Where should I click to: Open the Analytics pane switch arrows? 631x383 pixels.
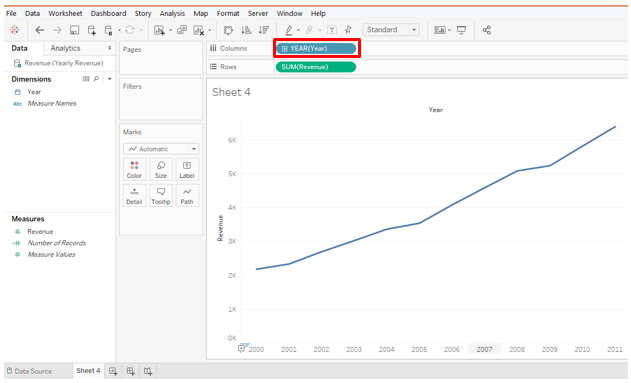(109, 48)
